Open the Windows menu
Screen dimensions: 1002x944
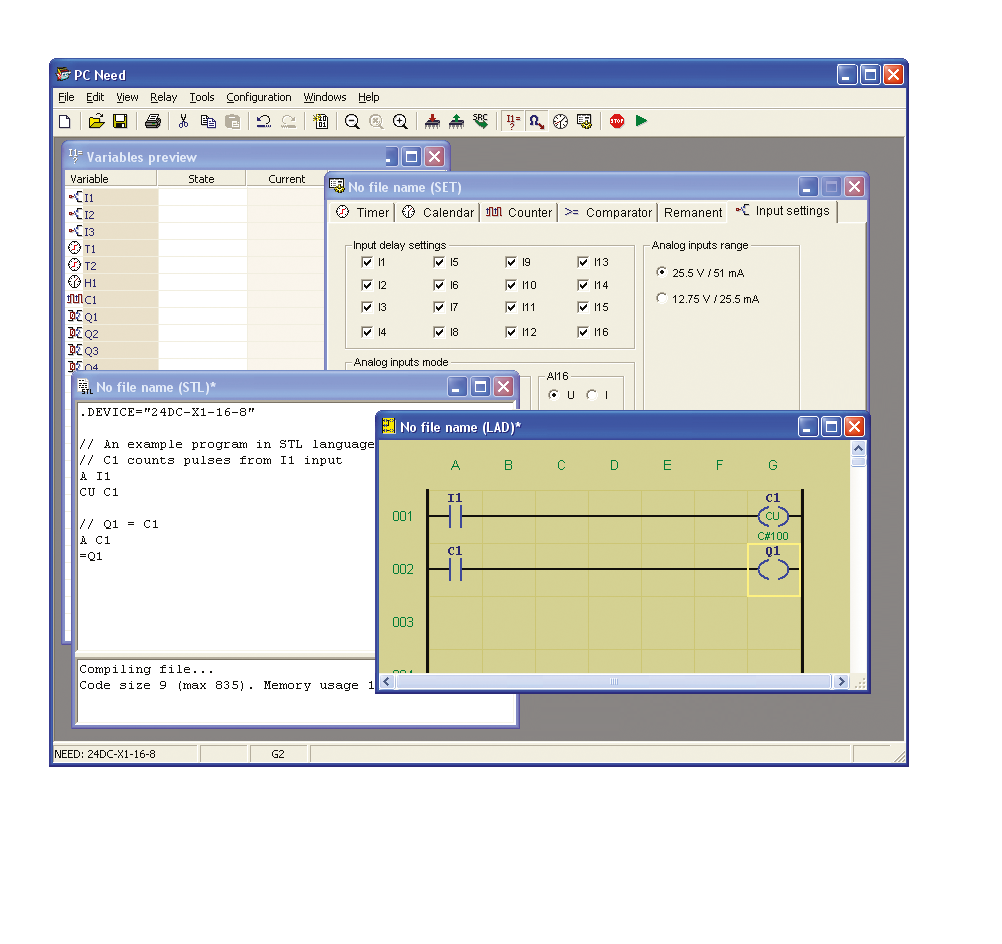tap(325, 97)
